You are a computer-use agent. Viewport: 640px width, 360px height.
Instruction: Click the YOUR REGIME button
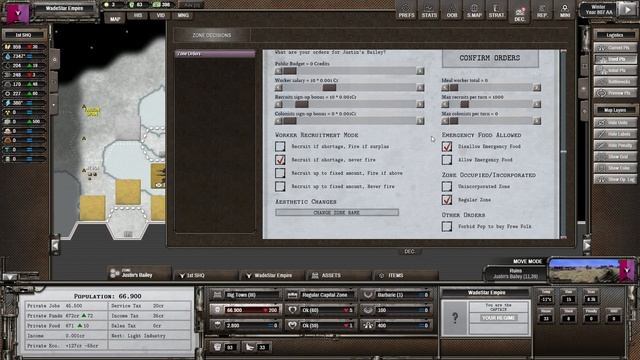[x=498, y=318]
